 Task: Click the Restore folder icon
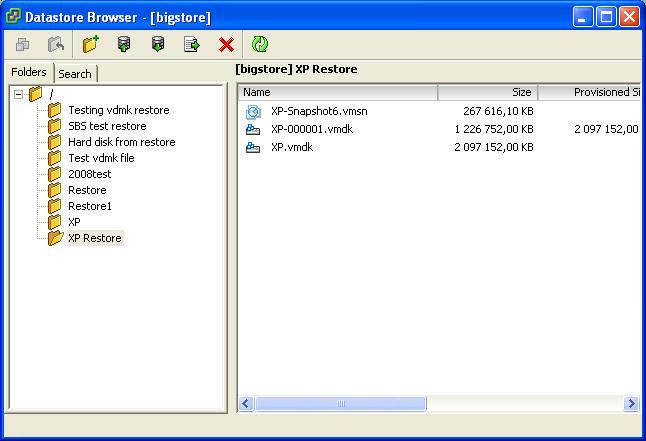54,190
